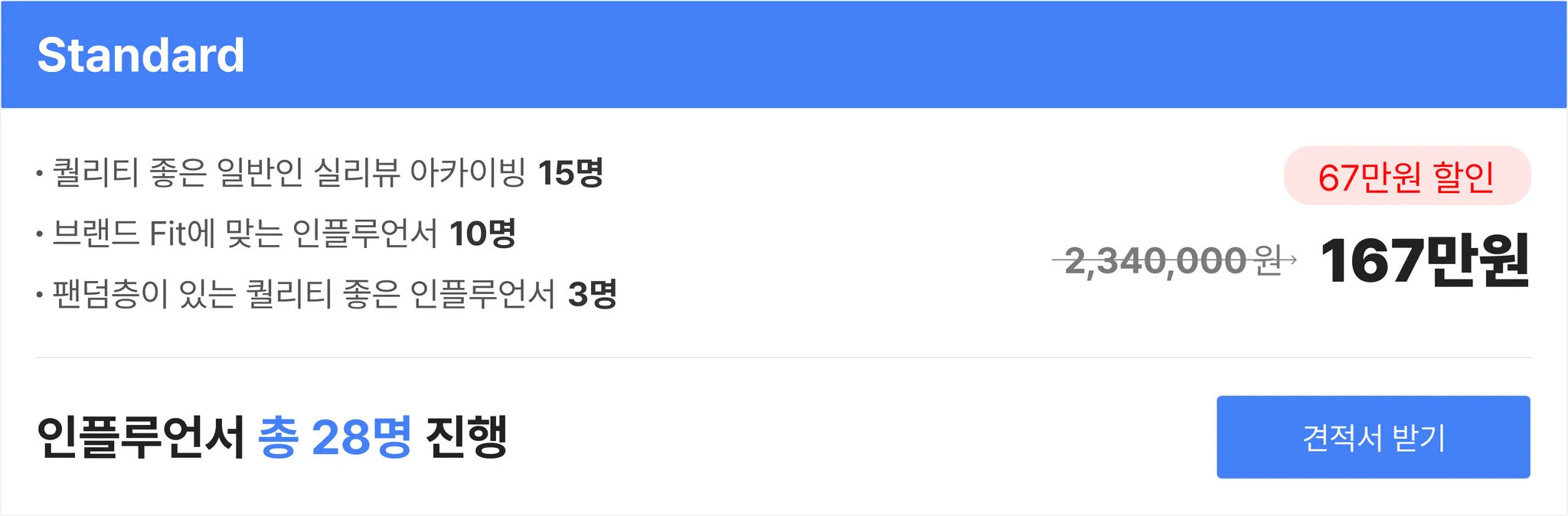Click the empty blue header bar area
This screenshot has width=1568, height=516.
903,55
